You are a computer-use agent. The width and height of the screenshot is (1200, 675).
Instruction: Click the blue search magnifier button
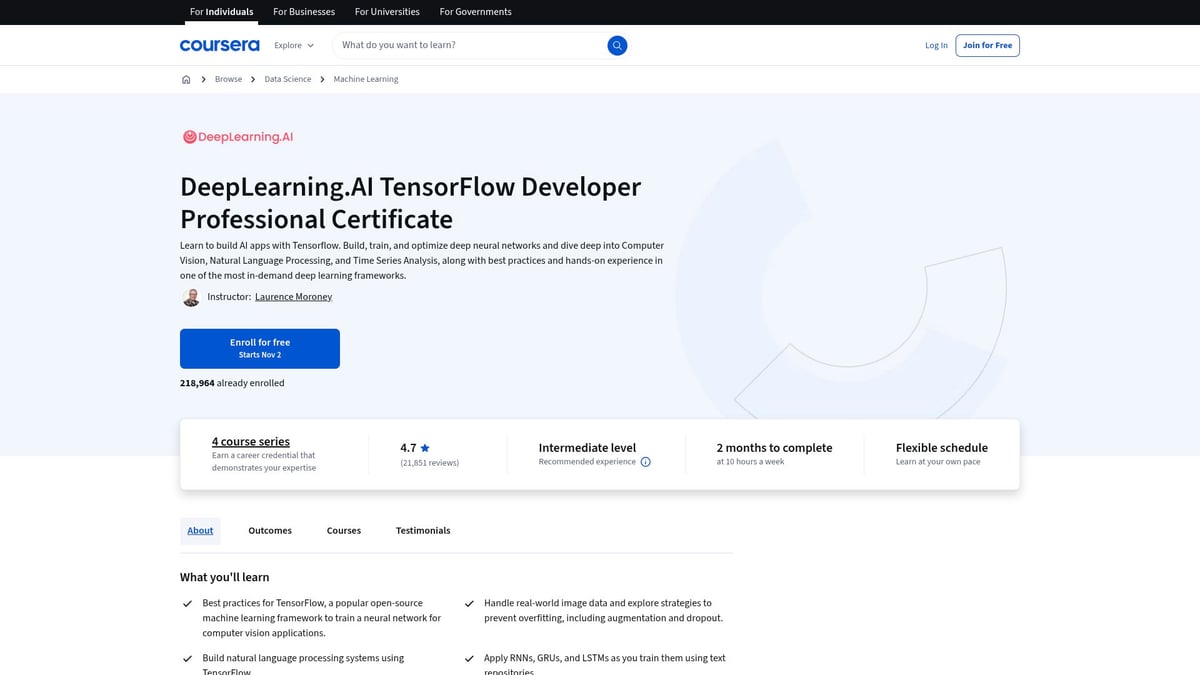[x=617, y=45]
